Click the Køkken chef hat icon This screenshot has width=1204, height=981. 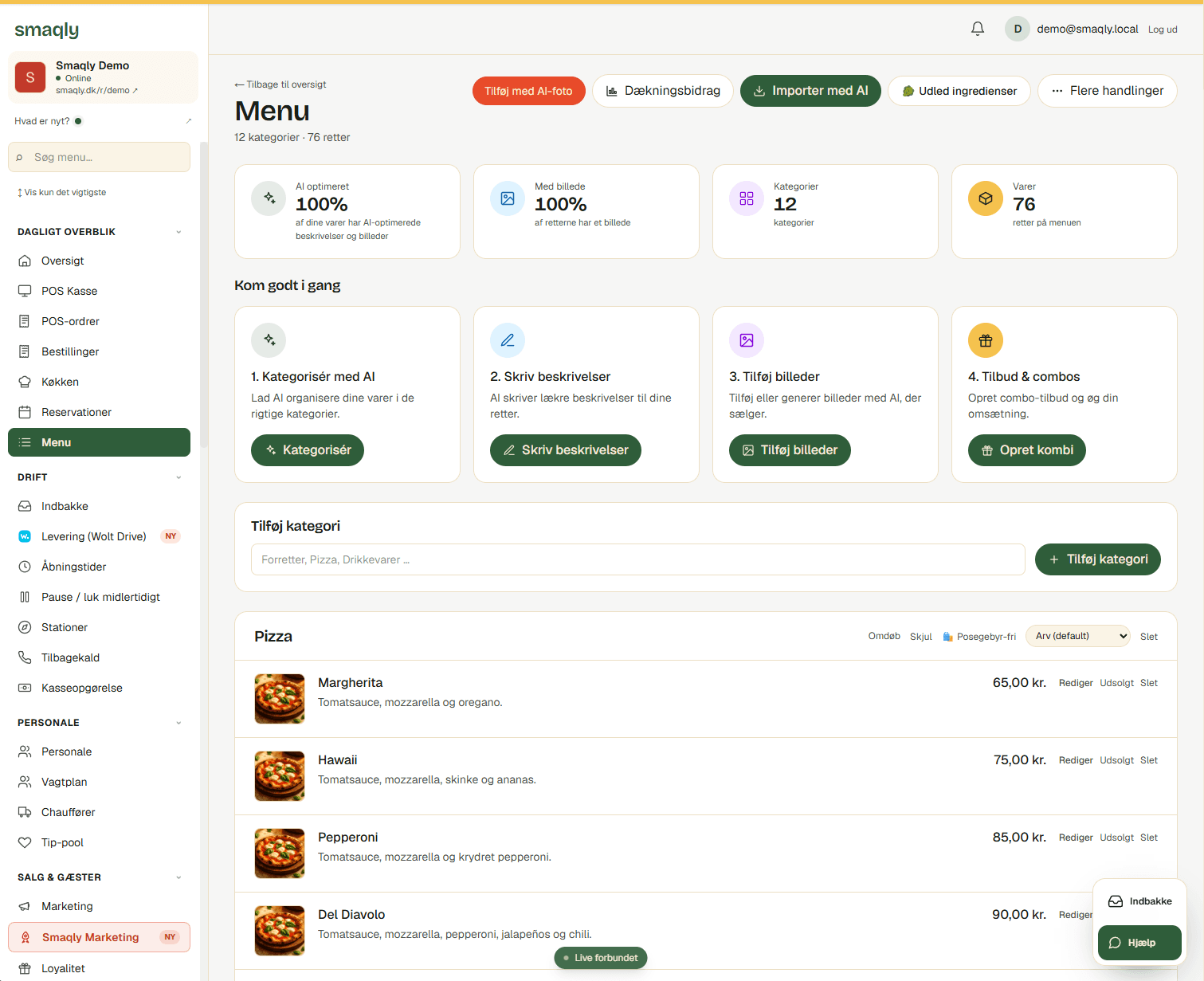(25, 382)
